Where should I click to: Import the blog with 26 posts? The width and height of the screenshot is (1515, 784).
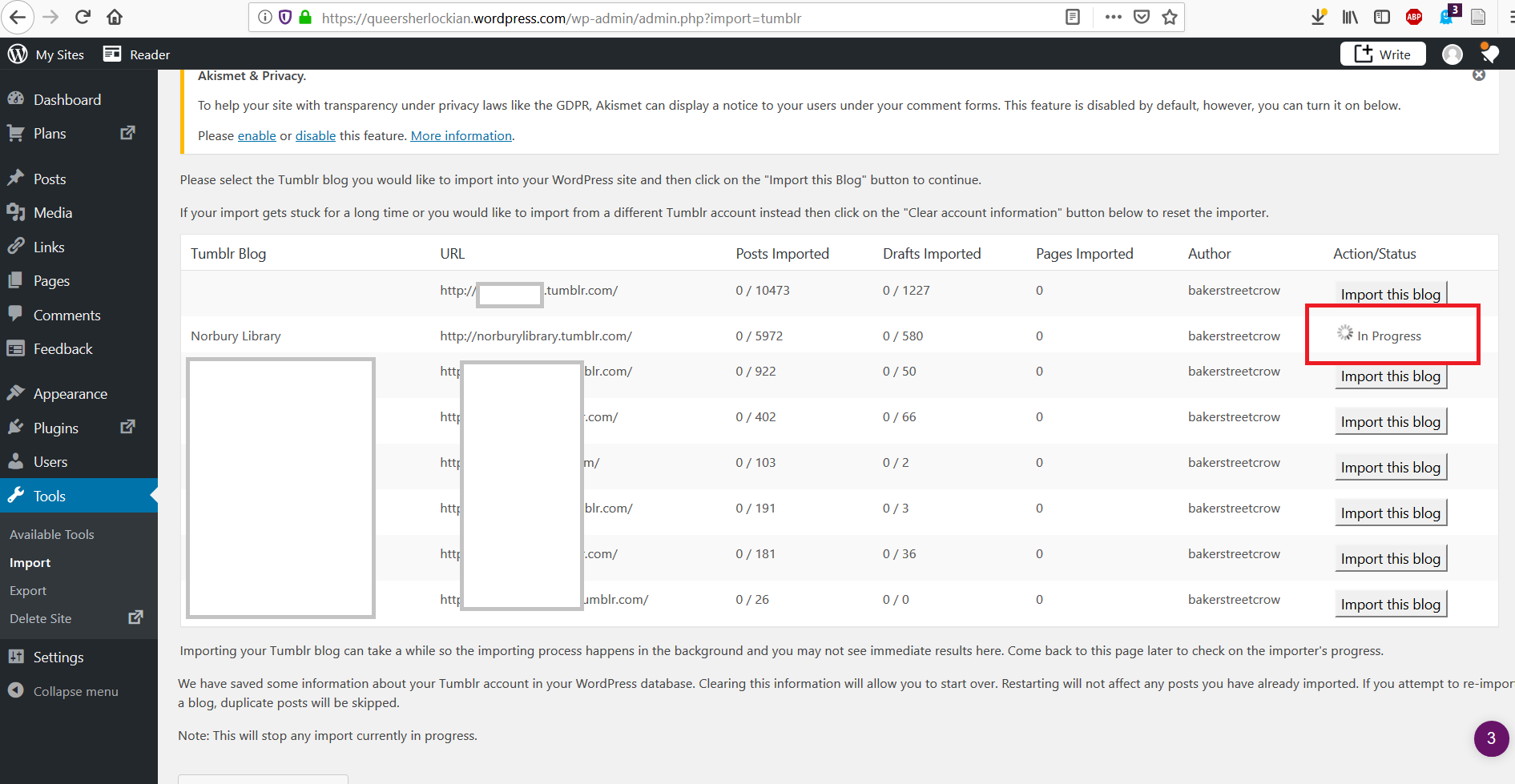coord(1391,604)
